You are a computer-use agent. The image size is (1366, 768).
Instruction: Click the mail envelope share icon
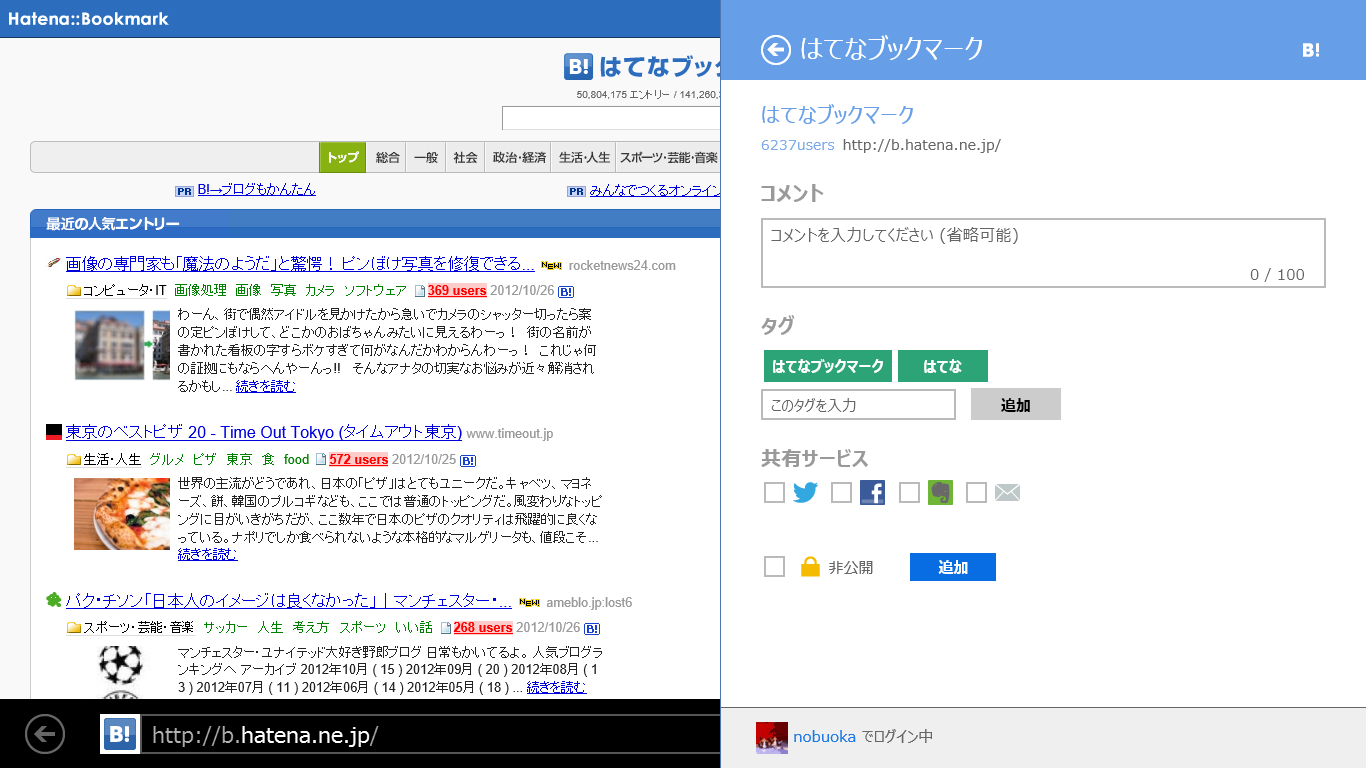click(x=1008, y=493)
